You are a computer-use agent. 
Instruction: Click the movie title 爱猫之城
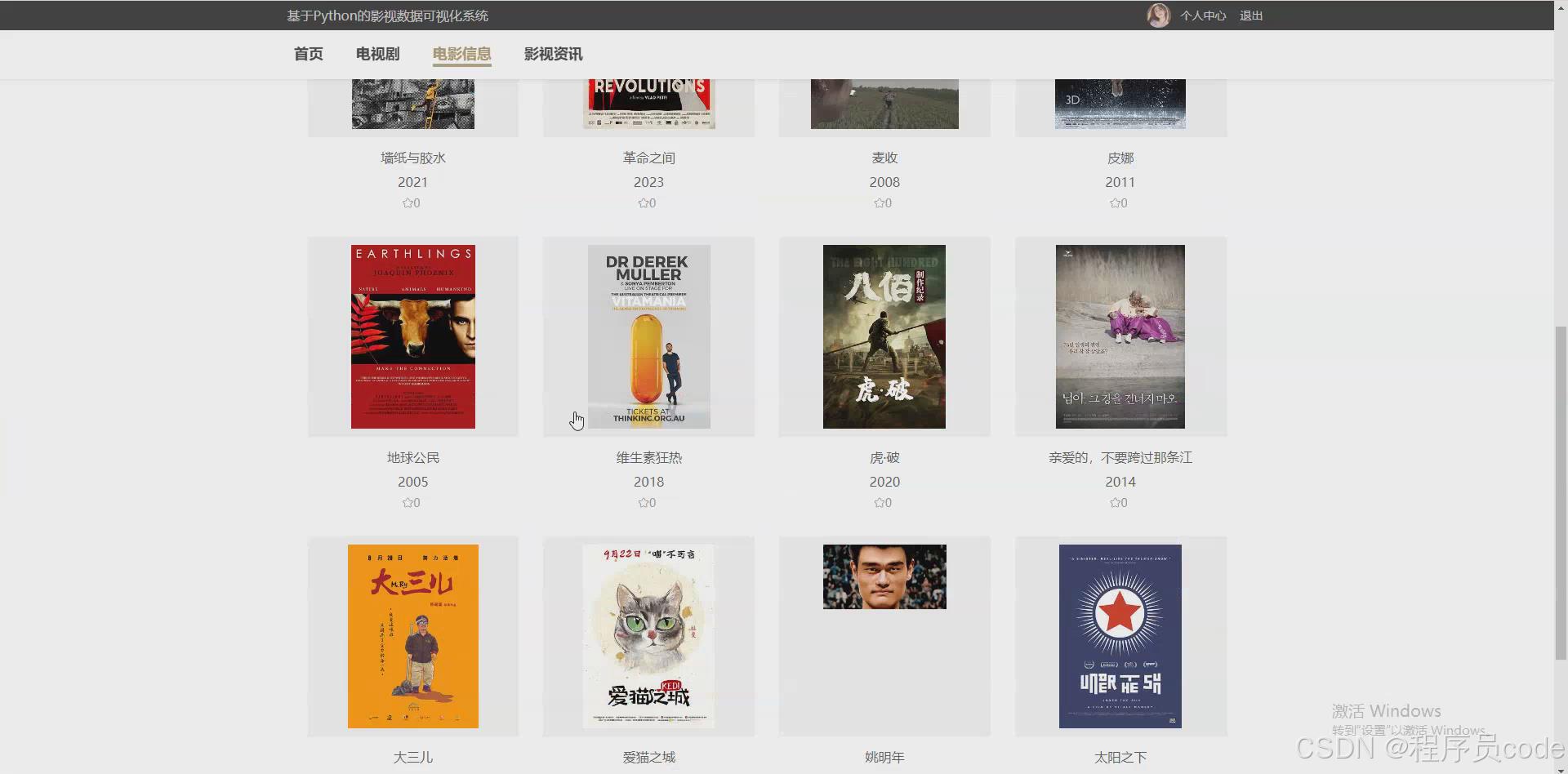click(x=649, y=758)
